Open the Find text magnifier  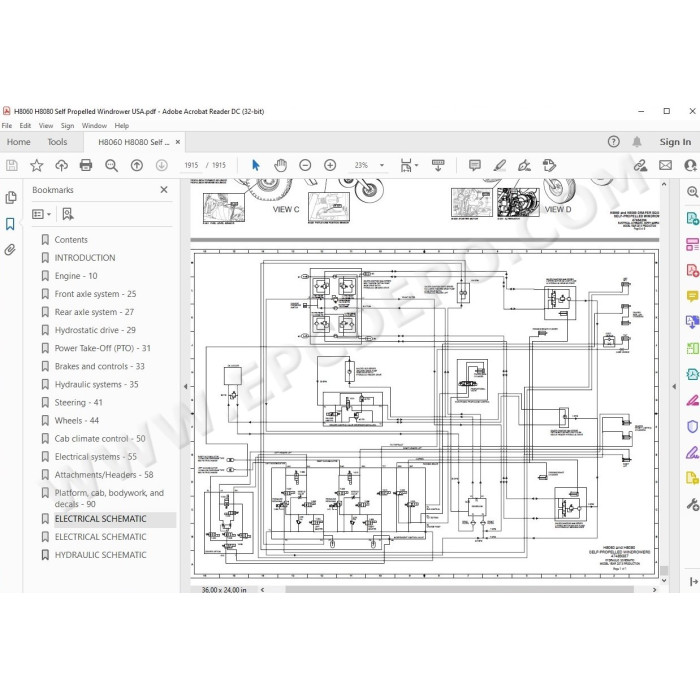[111, 166]
